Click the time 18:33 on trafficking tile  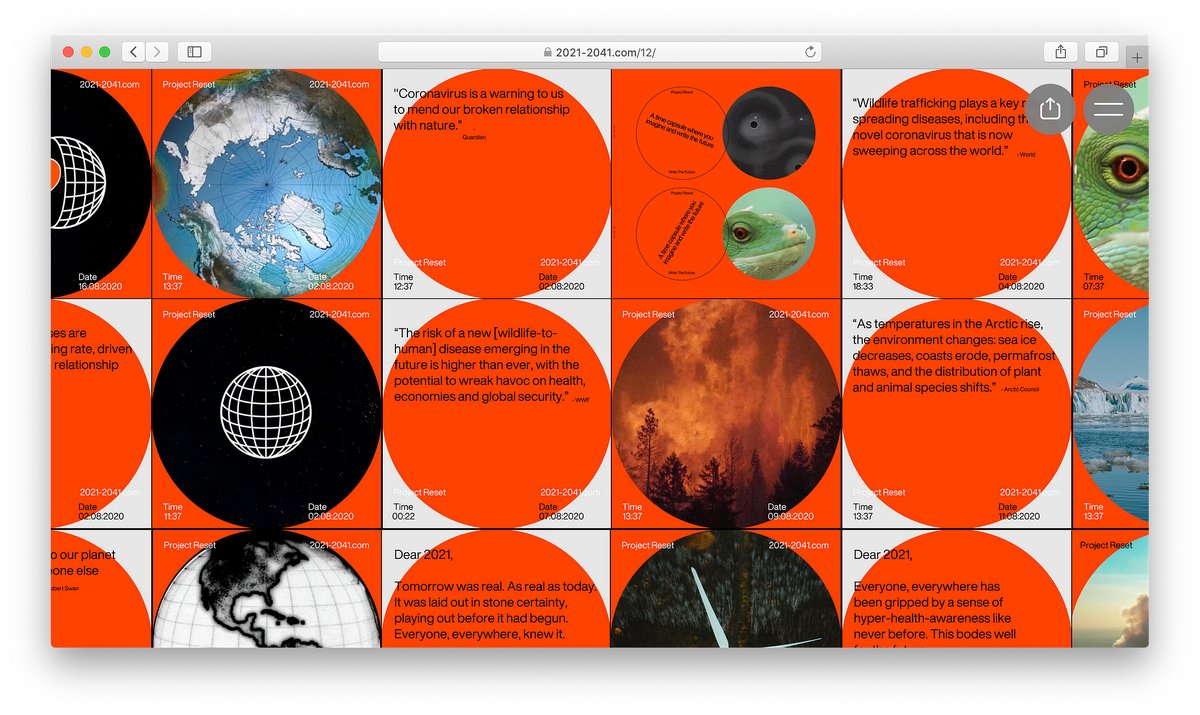(x=863, y=287)
